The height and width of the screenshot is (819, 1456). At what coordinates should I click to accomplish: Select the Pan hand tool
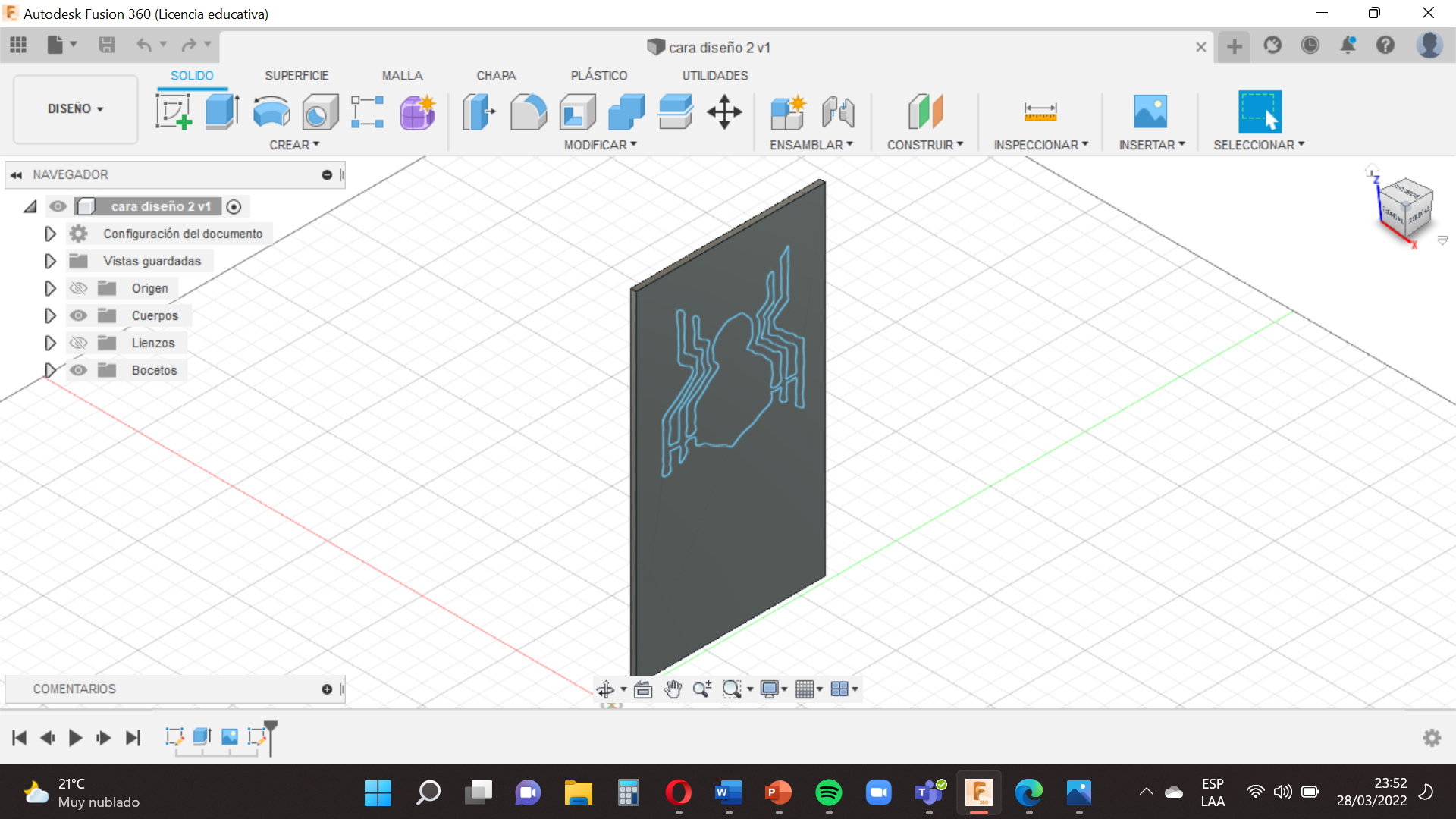673,689
